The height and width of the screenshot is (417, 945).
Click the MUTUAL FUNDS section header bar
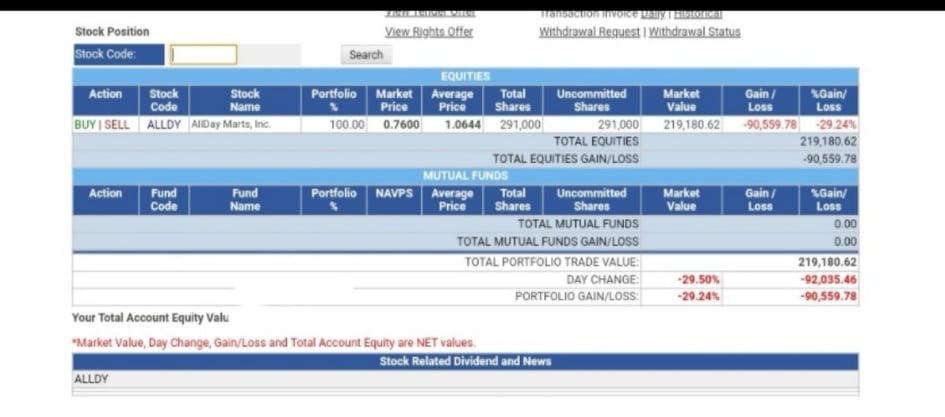point(465,176)
